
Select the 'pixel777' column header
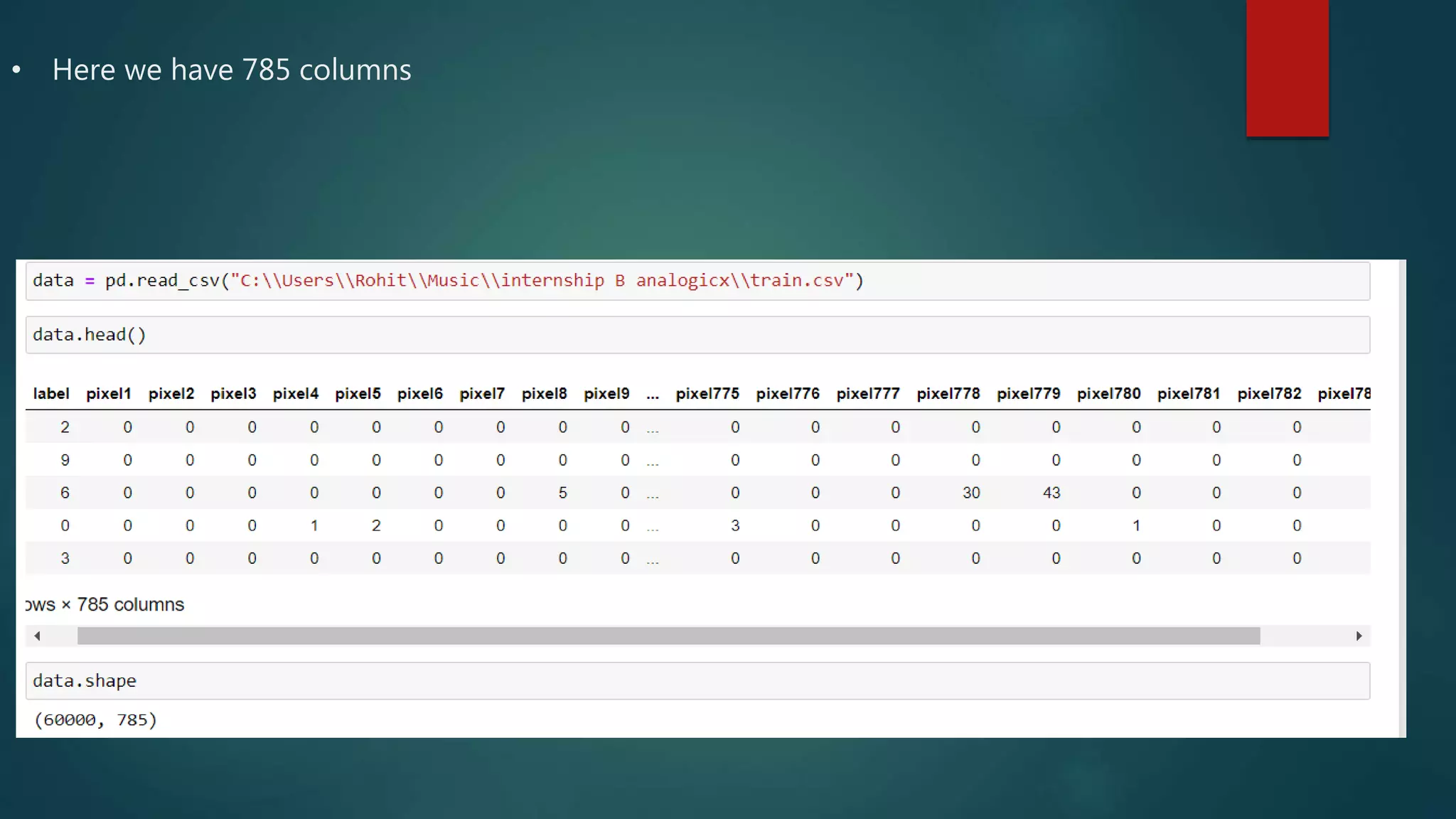pyautogui.click(x=868, y=394)
